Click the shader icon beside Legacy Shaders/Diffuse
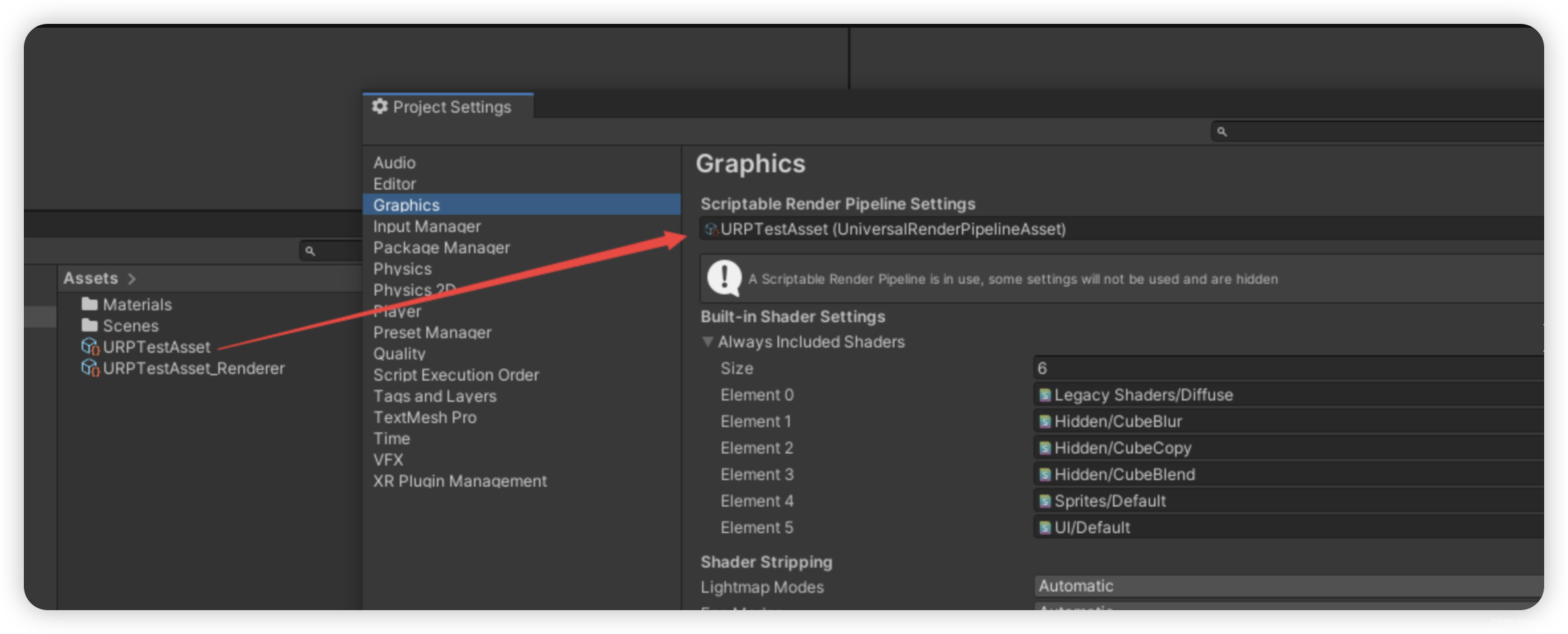This screenshot has width=1568, height=634. [x=1044, y=395]
